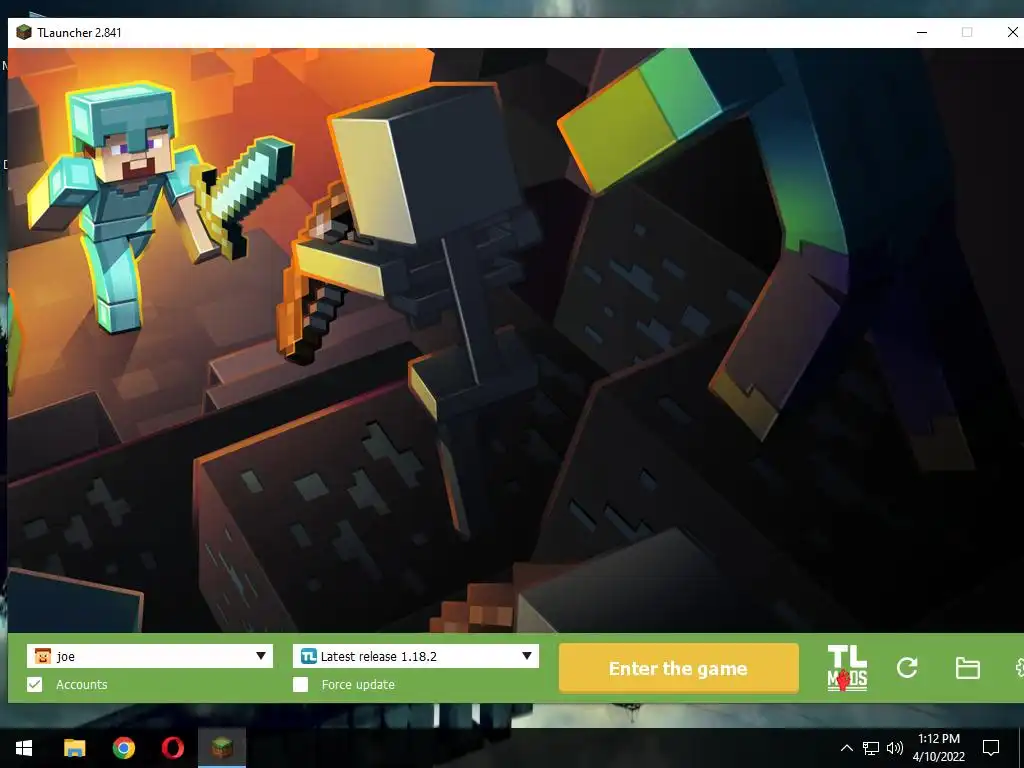1024x768 pixels.
Task: Click the Force update label text
Action: (x=358, y=684)
